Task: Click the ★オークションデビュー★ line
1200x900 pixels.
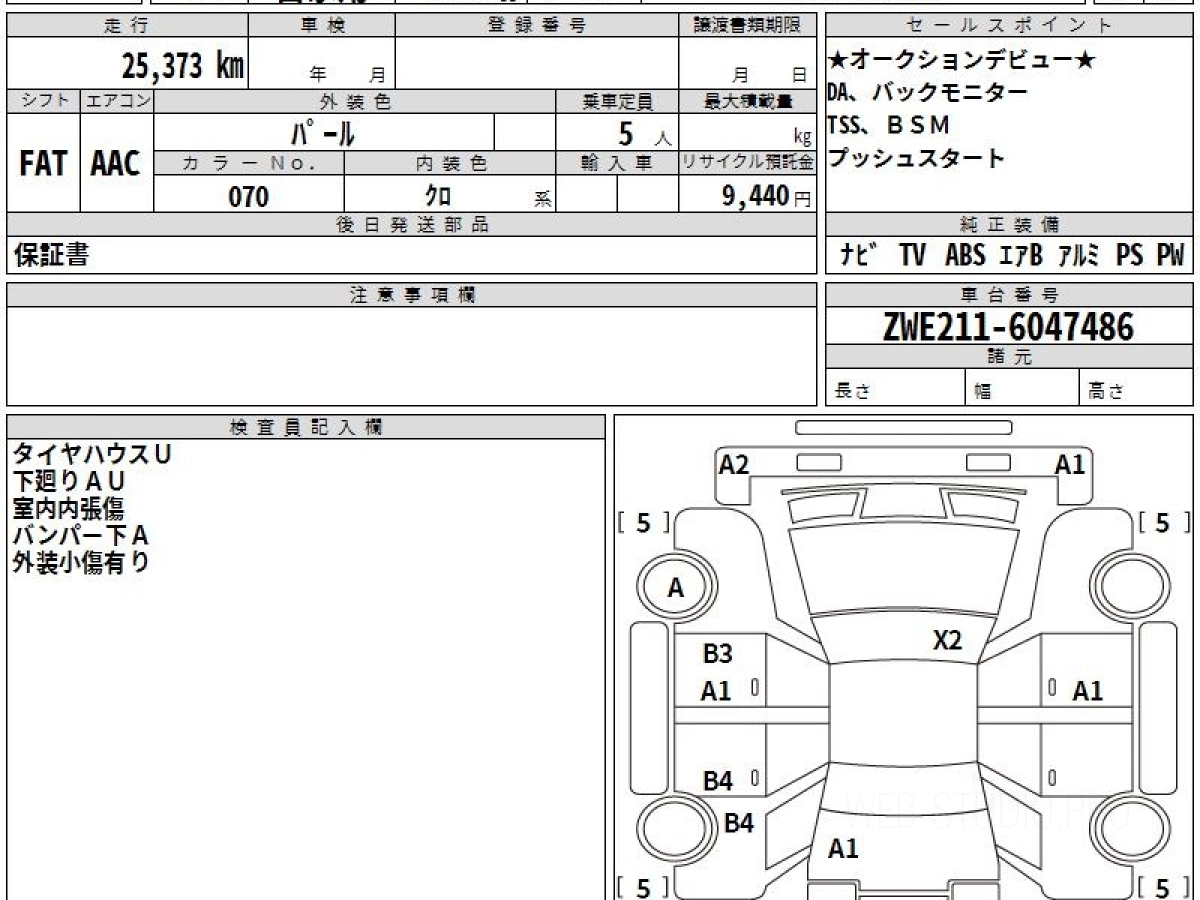Action: 962,61
